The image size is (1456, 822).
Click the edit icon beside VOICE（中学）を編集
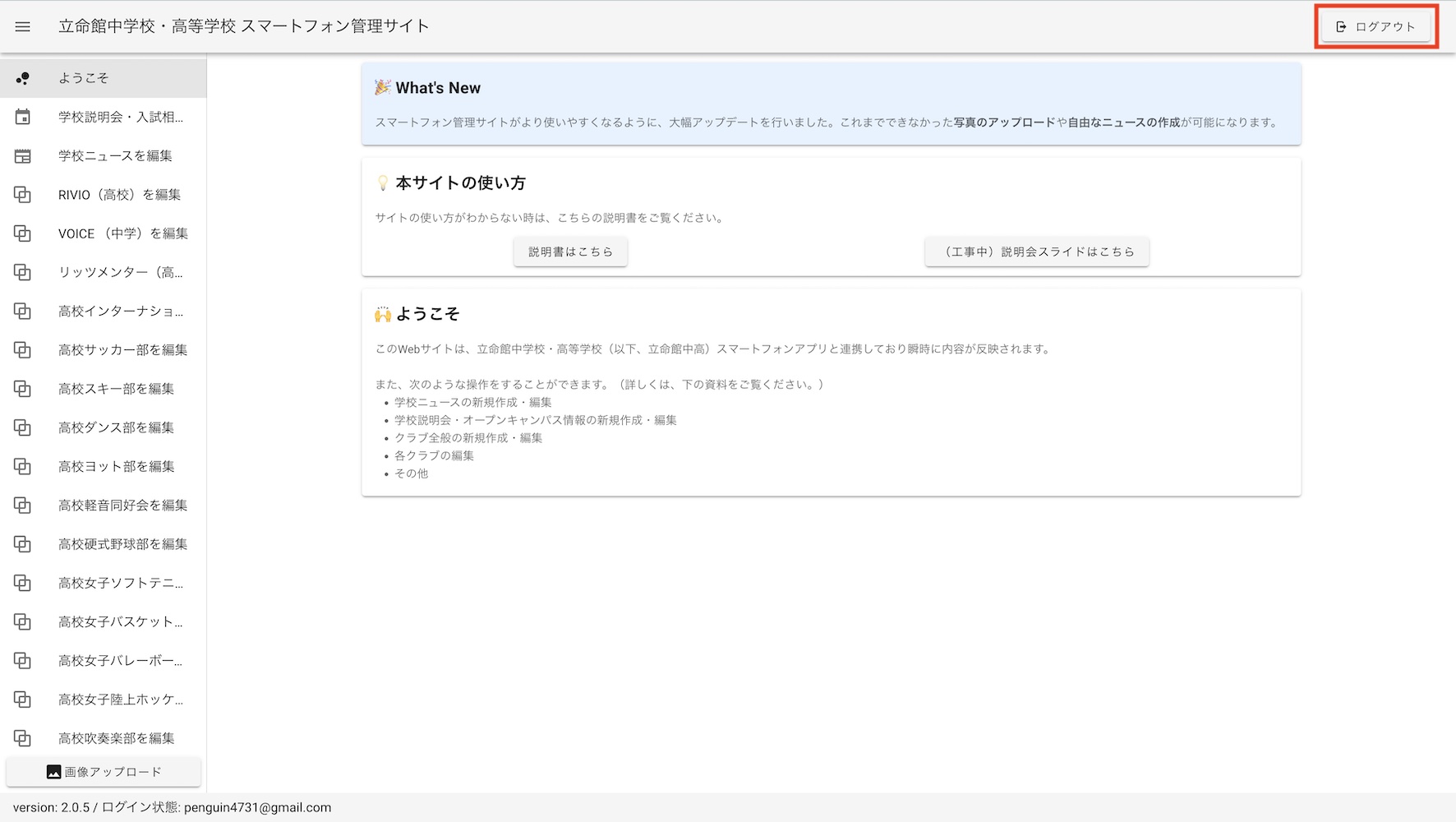point(22,233)
